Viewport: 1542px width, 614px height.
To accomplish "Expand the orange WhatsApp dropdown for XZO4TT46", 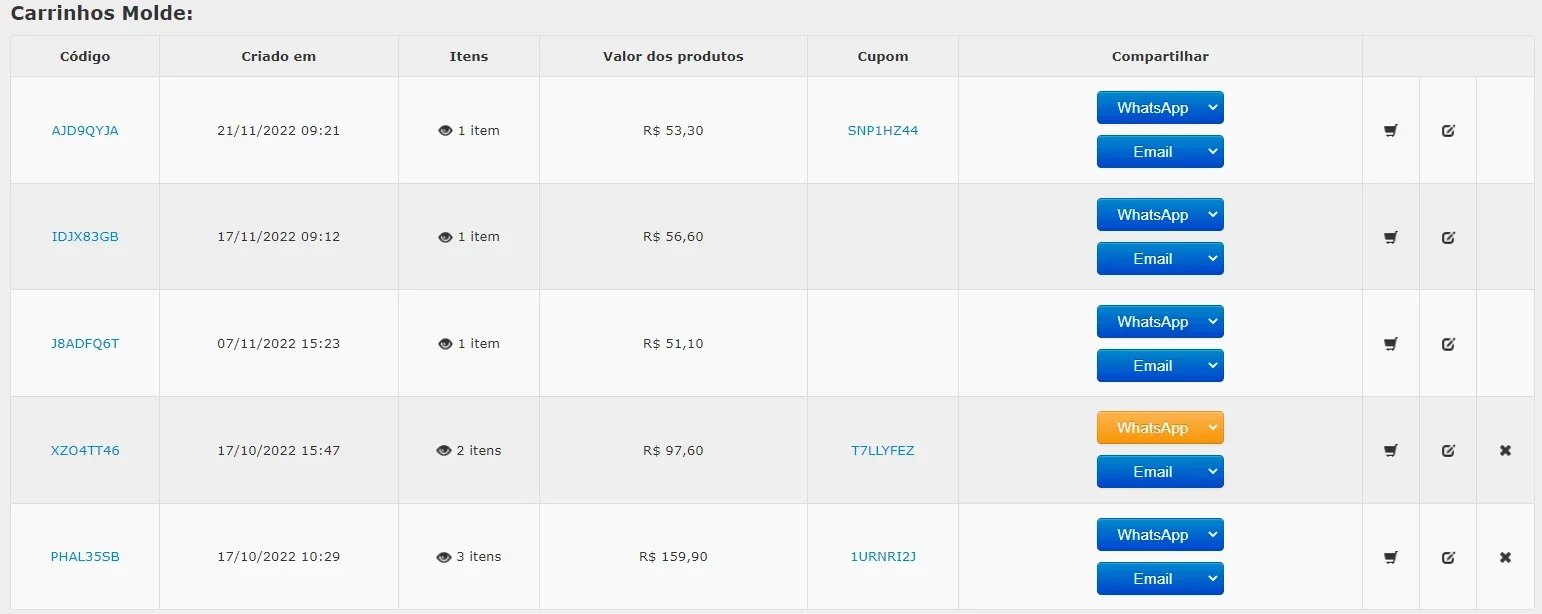I will [x=1160, y=428].
